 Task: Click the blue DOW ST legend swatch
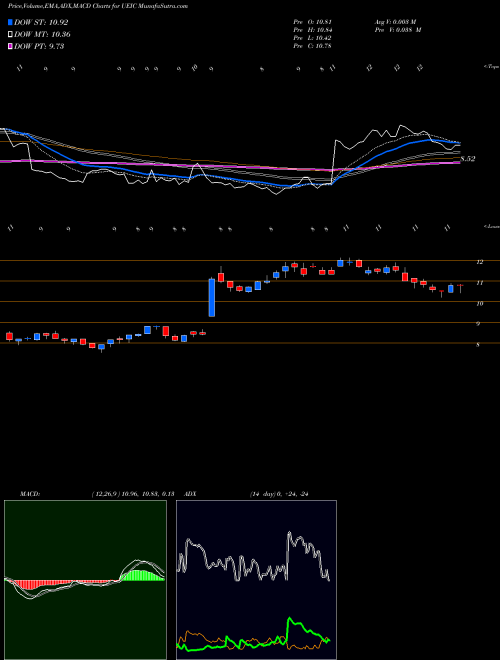click(11, 23)
